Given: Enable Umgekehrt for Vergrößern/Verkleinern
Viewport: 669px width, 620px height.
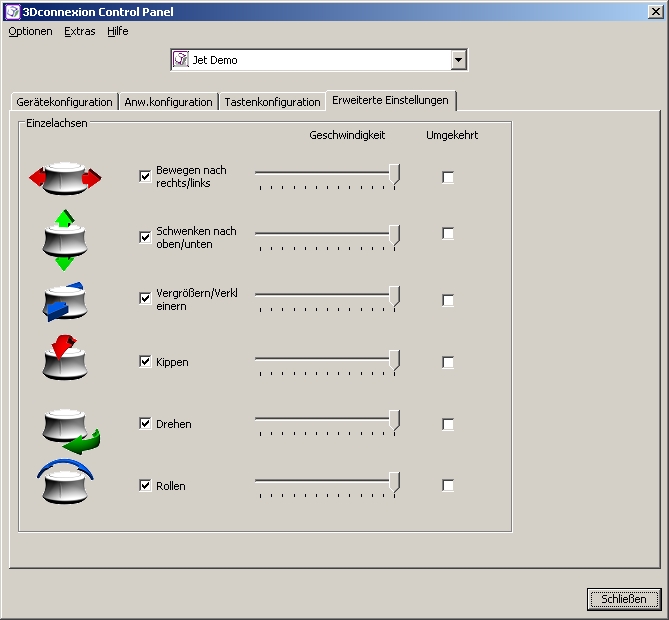Looking at the screenshot, I should [448, 300].
